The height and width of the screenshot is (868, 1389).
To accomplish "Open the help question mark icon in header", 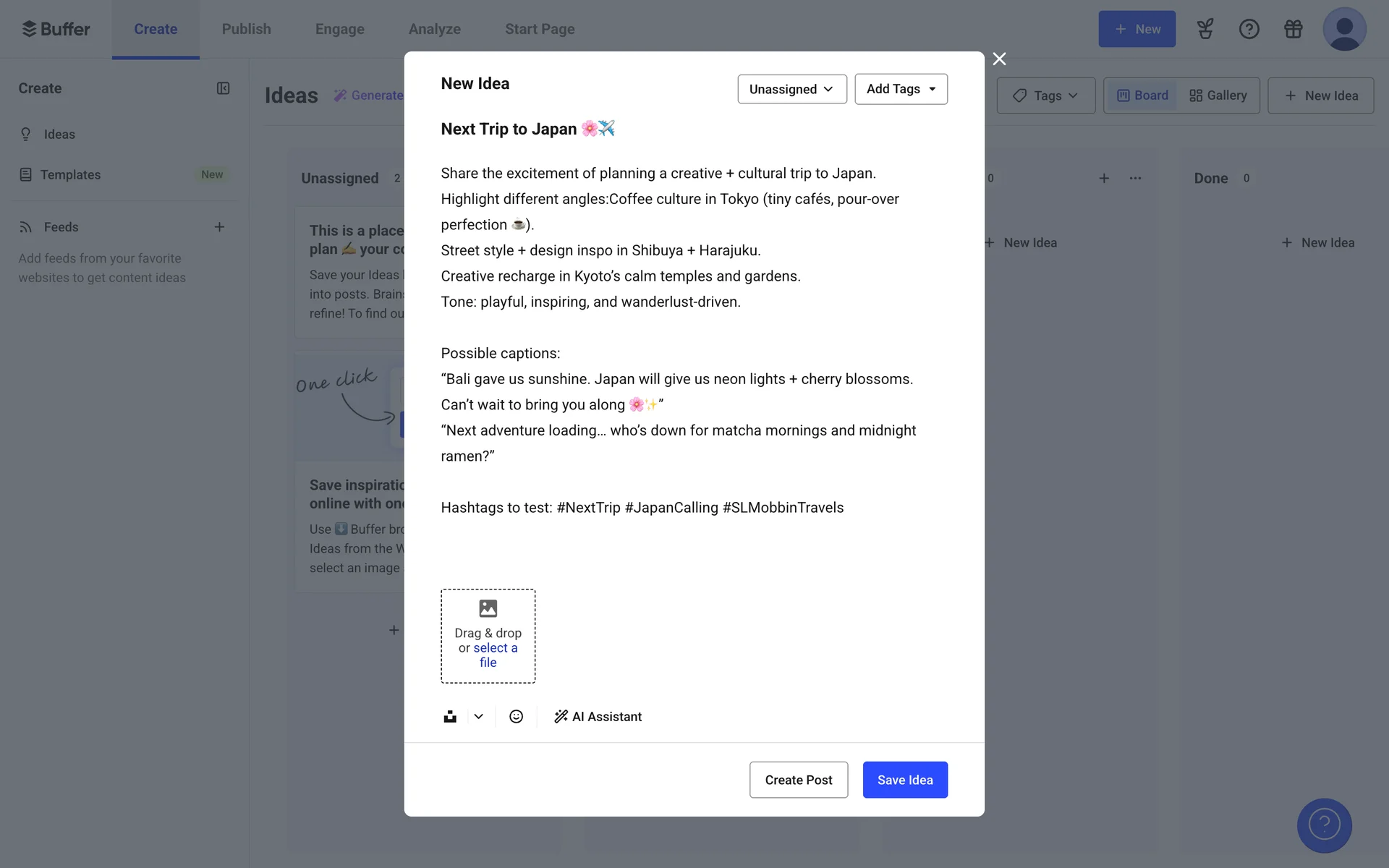I will pyautogui.click(x=1249, y=29).
